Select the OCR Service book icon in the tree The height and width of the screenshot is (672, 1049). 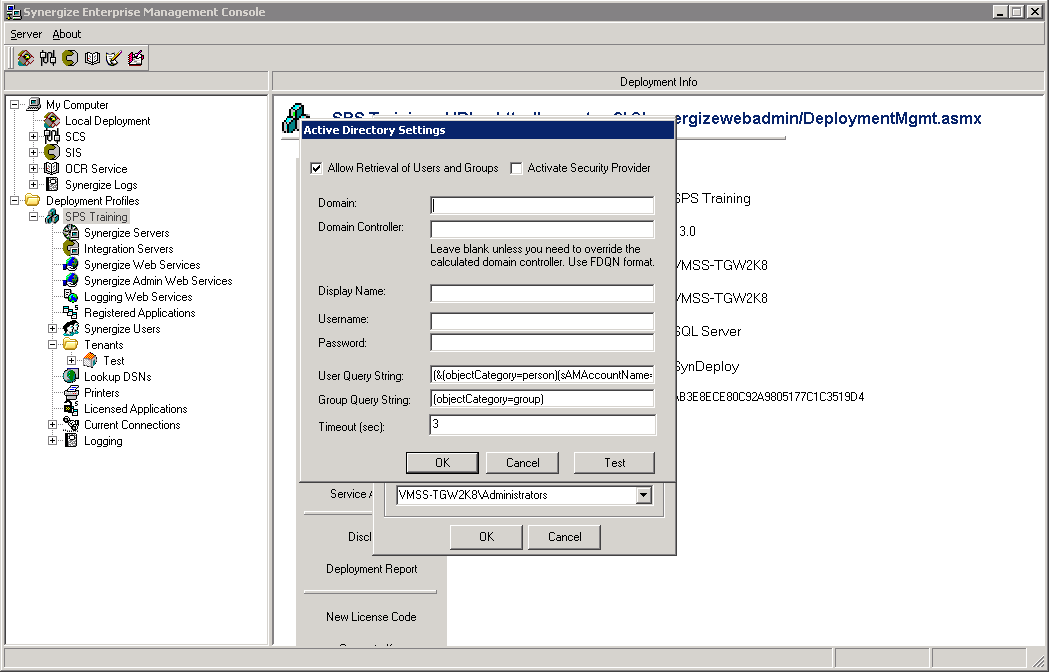point(52,169)
